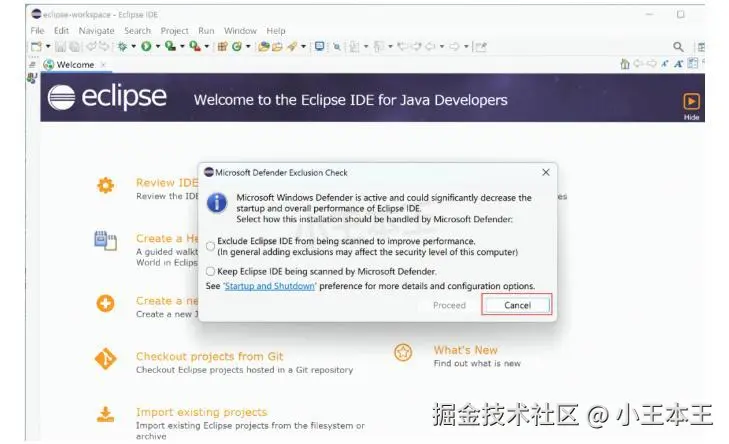Viewport: 729px width, 444px height.
Task: Click the Import existing projects download icon
Action: click(106, 414)
